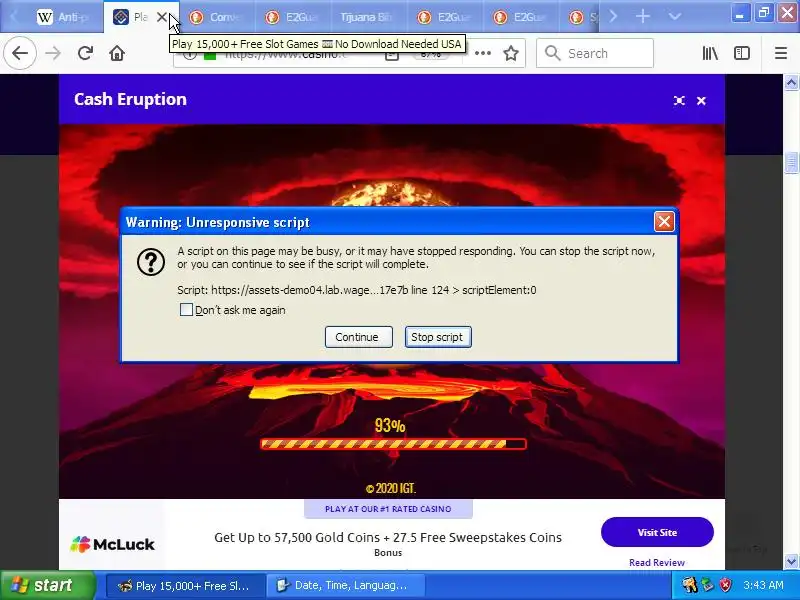This screenshot has width=800, height=600.
Task: Close the Unresponsive script dialog
Action: pyautogui.click(x=664, y=222)
